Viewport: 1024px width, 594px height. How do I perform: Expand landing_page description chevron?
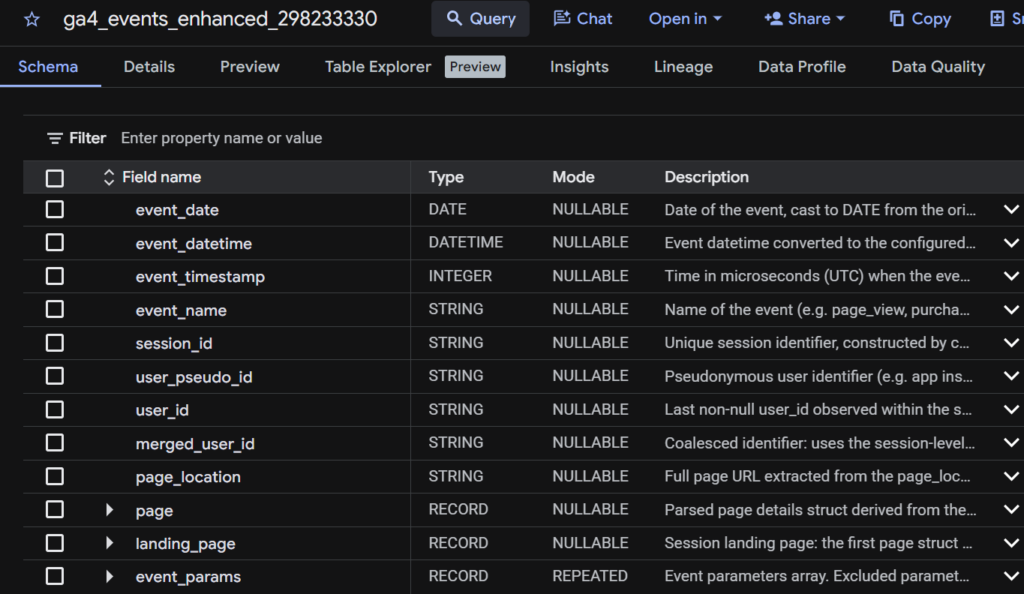1011,543
